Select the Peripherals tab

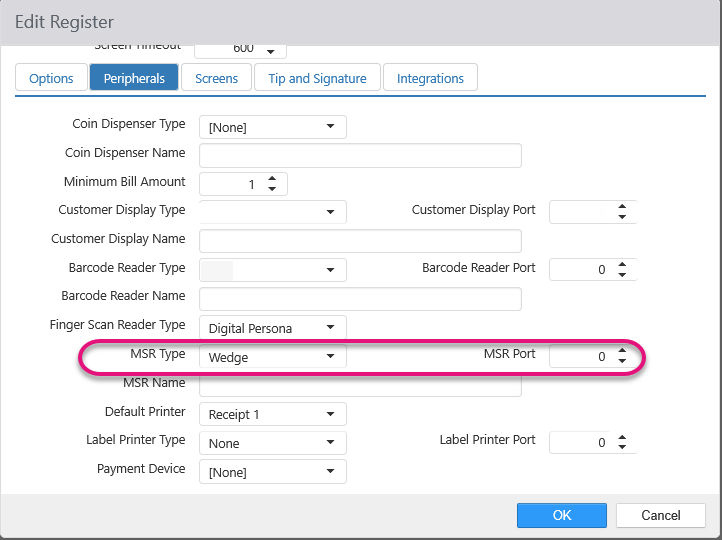point(134,78)
